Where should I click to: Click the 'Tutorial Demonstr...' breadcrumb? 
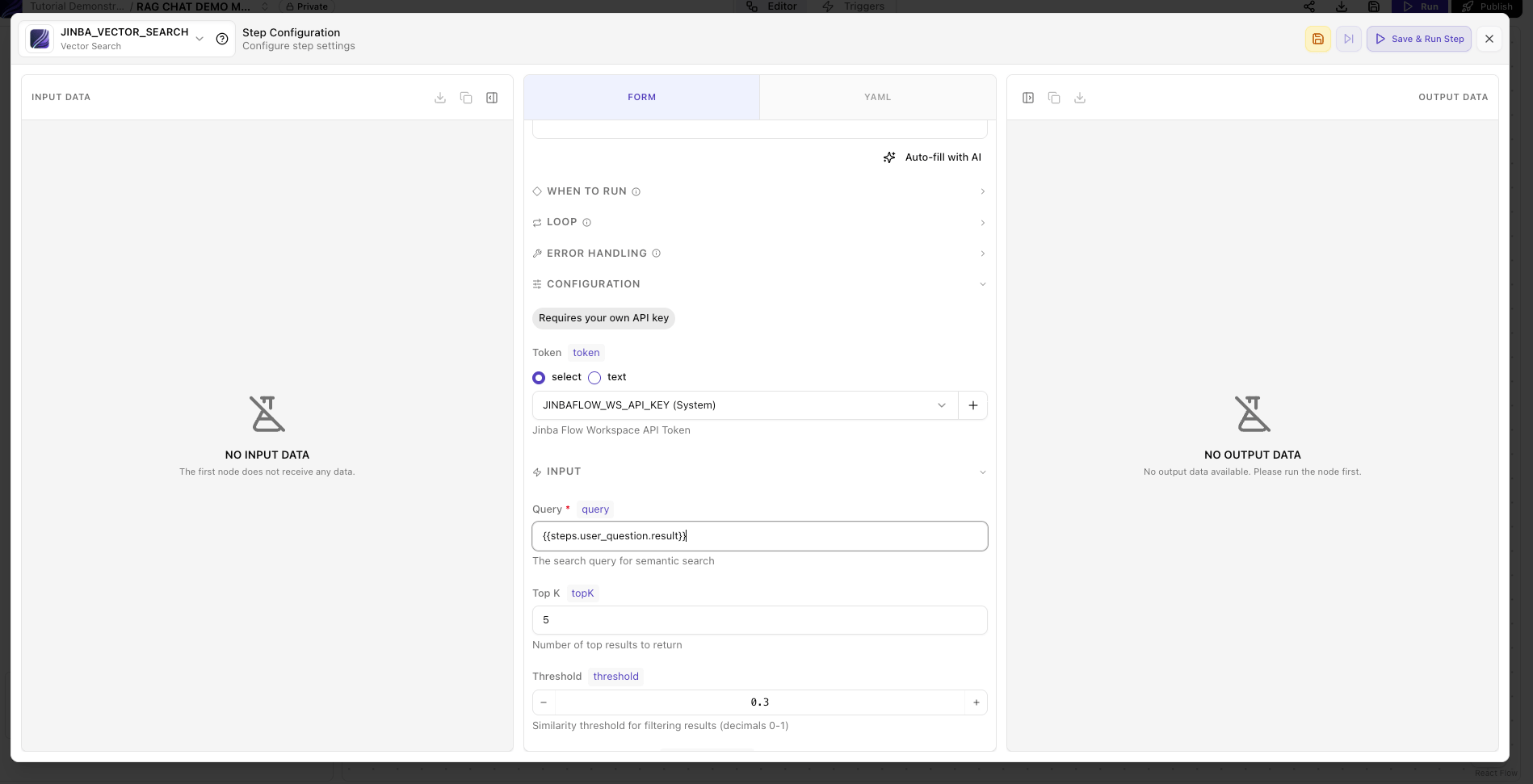[77, 6]
